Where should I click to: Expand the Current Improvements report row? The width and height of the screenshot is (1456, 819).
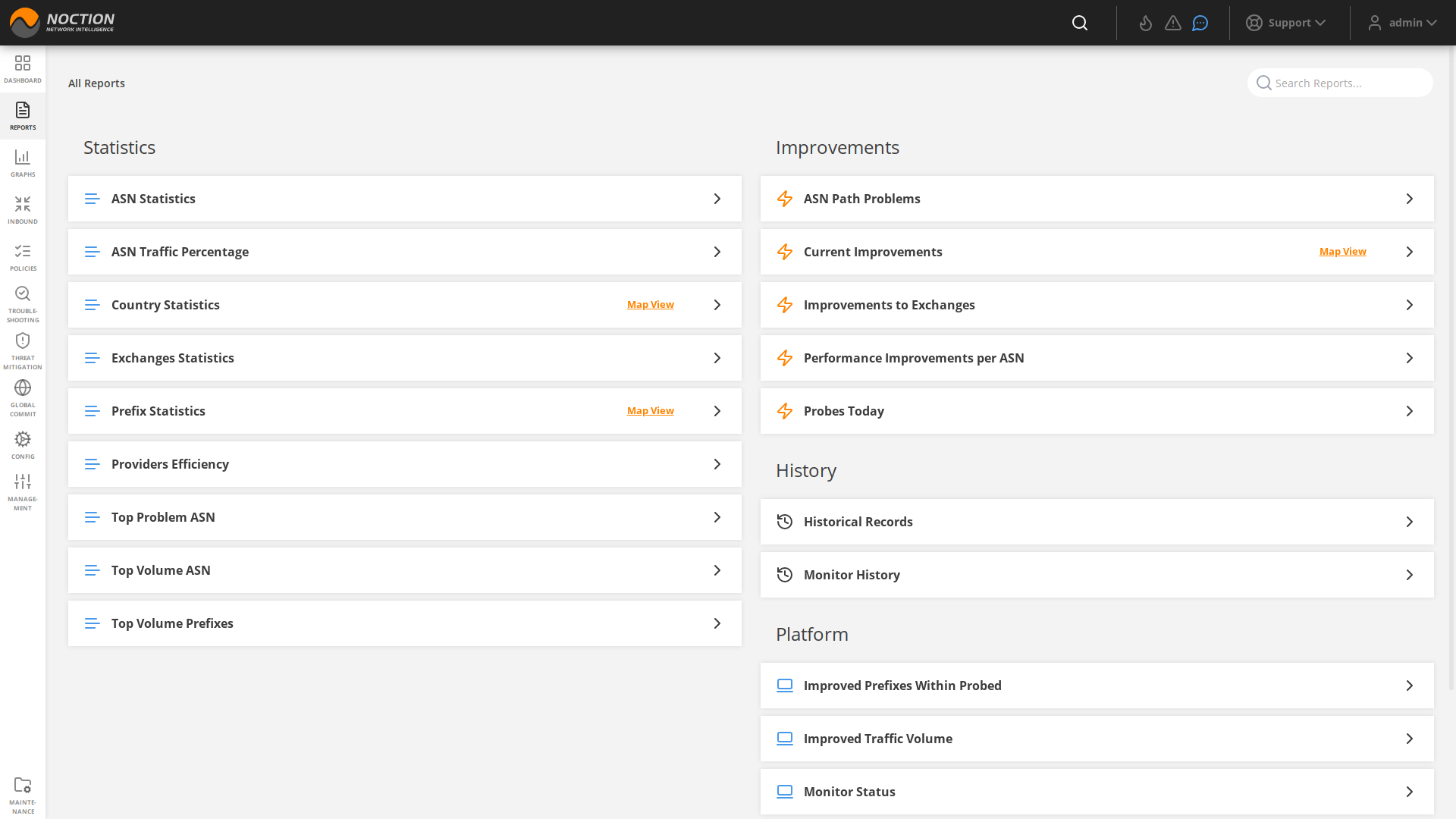point(1410,251)
